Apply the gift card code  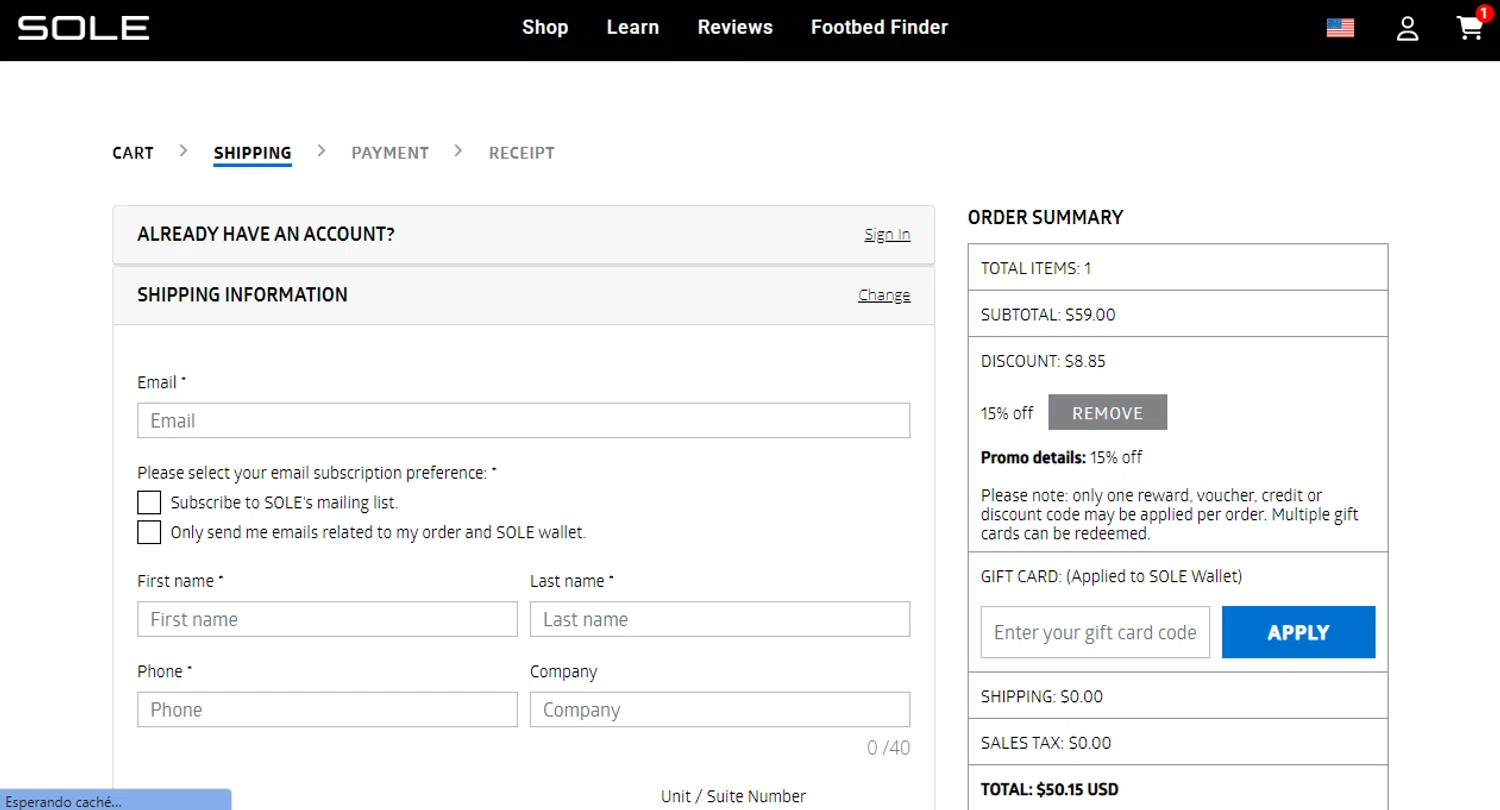point(1298,632)
